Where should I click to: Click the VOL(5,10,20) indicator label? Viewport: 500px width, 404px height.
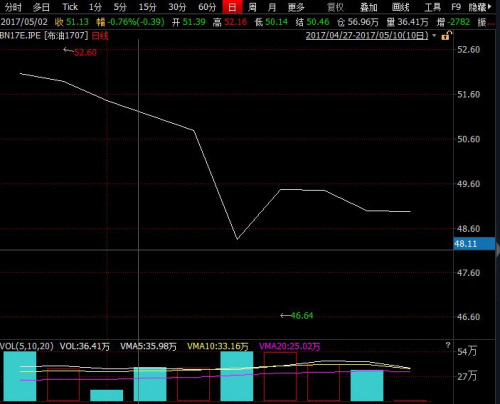click(x=26, y=346)
